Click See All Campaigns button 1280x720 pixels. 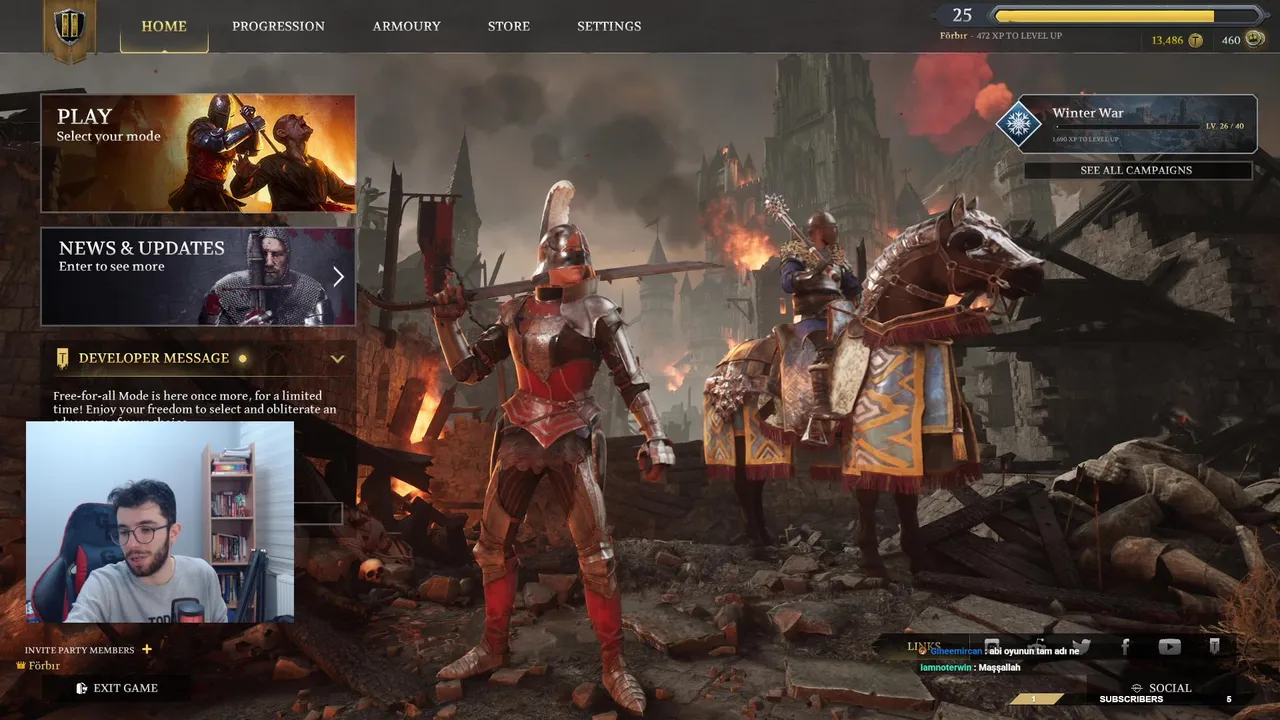1137,170
